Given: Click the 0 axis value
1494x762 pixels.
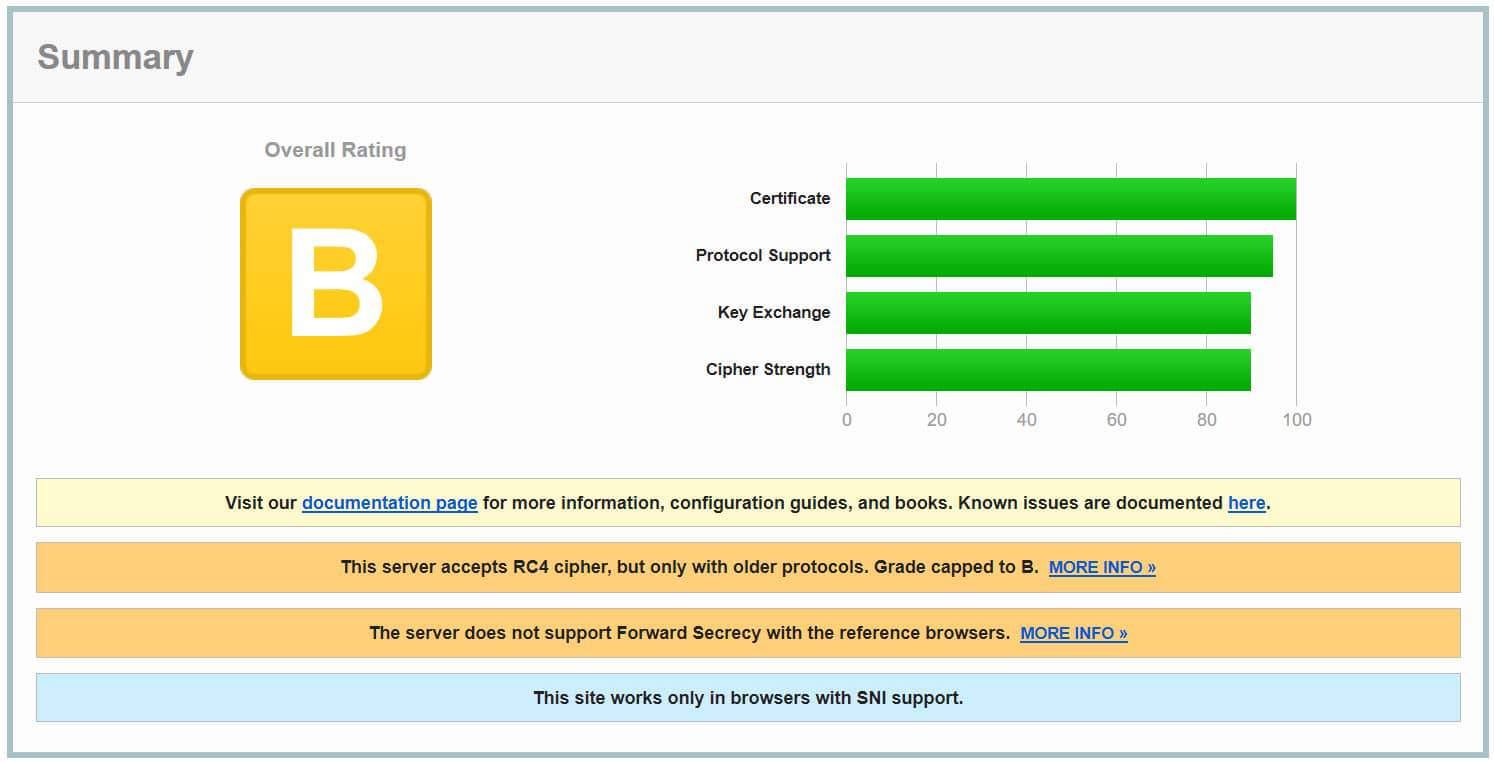Looking at the screenshot, I should (x=847, y=420).
